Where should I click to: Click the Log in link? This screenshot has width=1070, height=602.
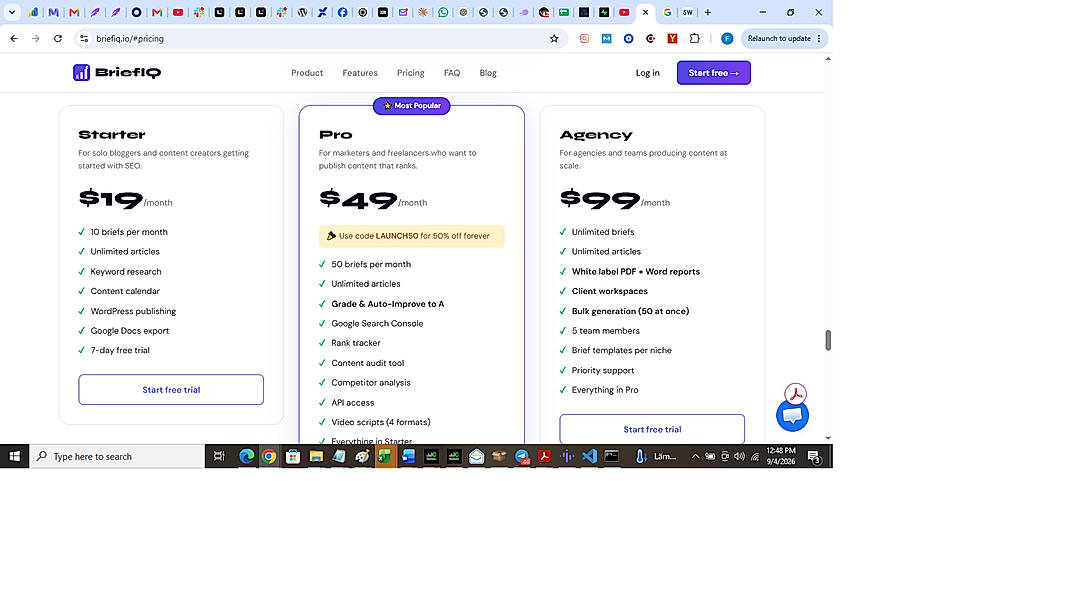point(648,73)
